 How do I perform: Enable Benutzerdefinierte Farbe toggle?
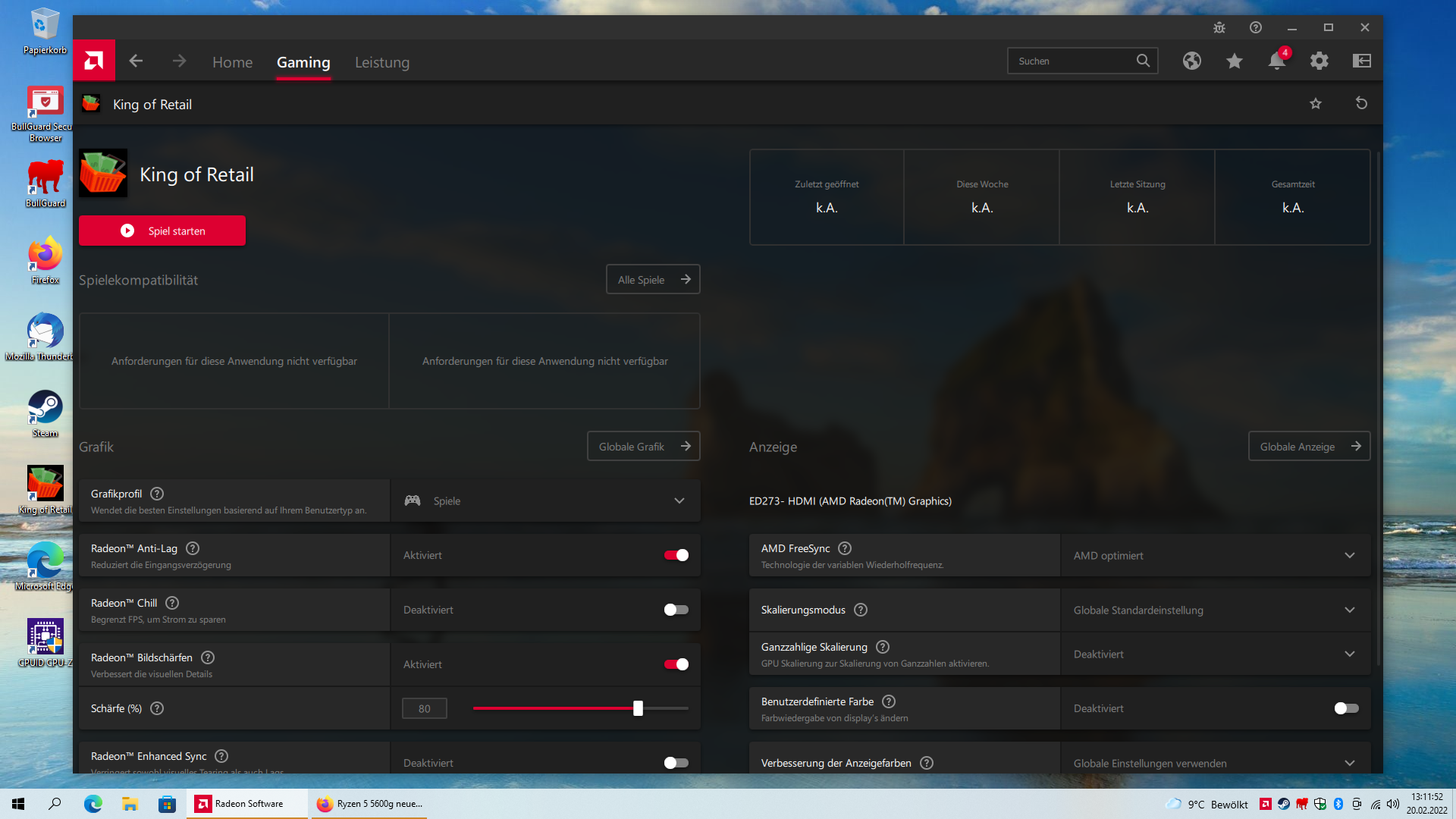point(1346,708)
